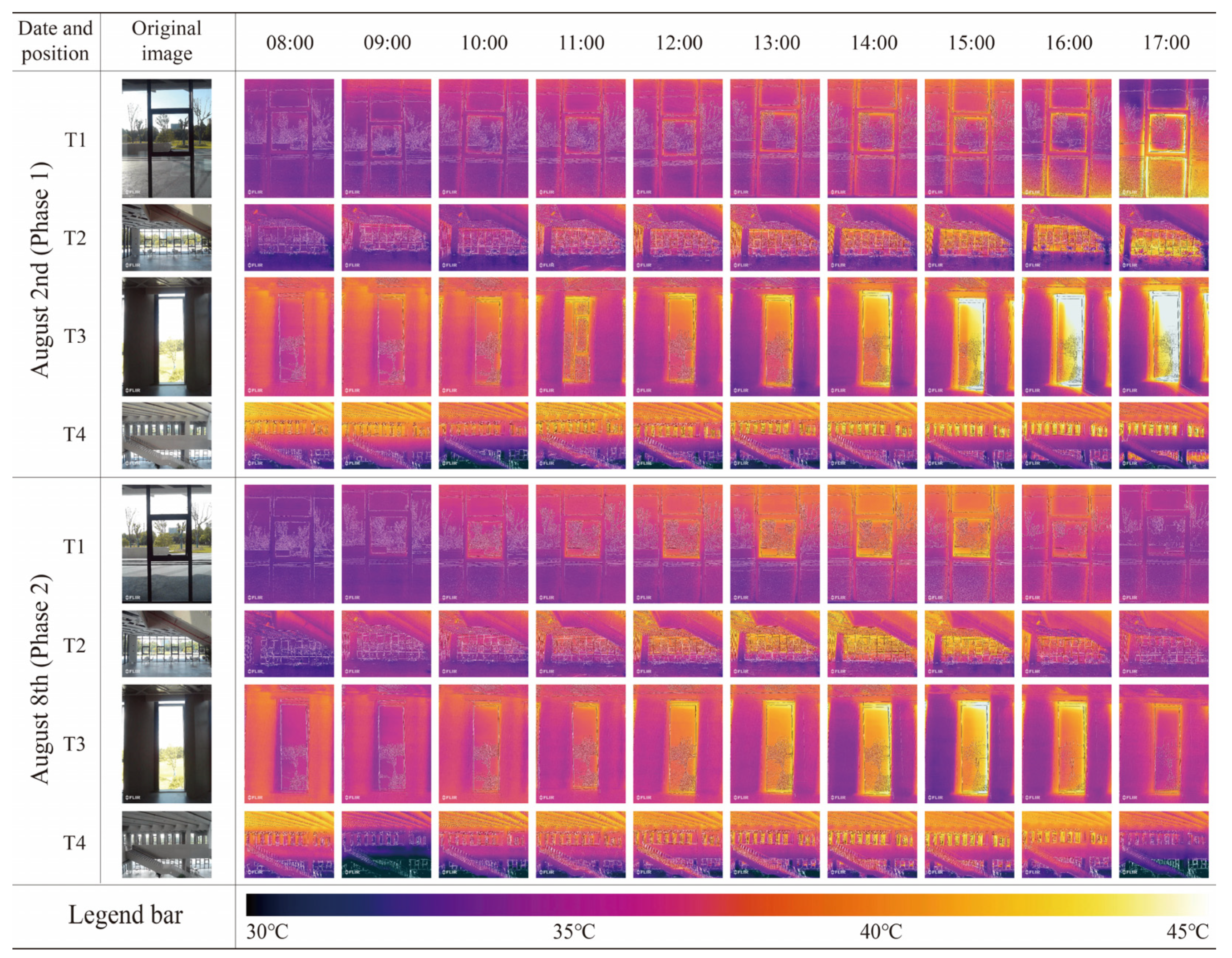Click the August 2nd T1 original photo
The height and width of the screenshot is (958, 1232).
pyautogui.click(x=167, y=138)
